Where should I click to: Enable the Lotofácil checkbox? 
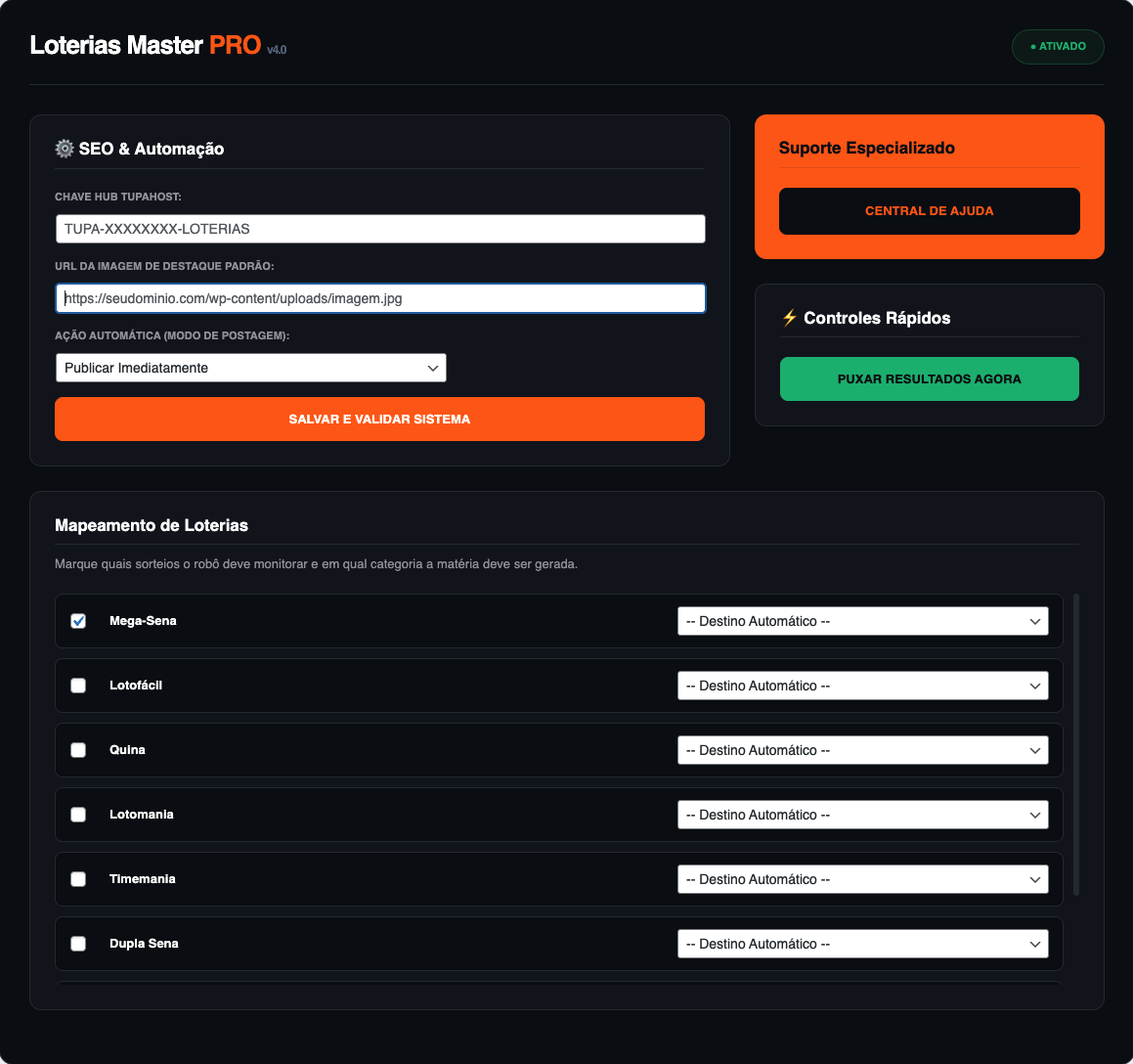click(x=78, y=686)
